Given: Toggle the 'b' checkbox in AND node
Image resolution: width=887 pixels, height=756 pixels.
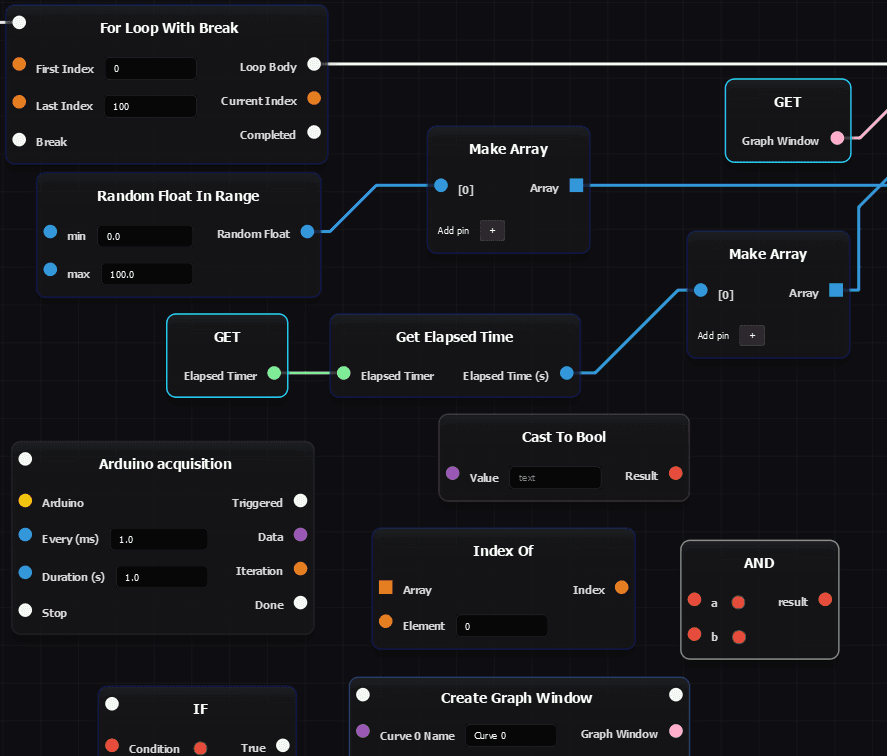Looking at the screenshot, I should [x=739, y=637].
